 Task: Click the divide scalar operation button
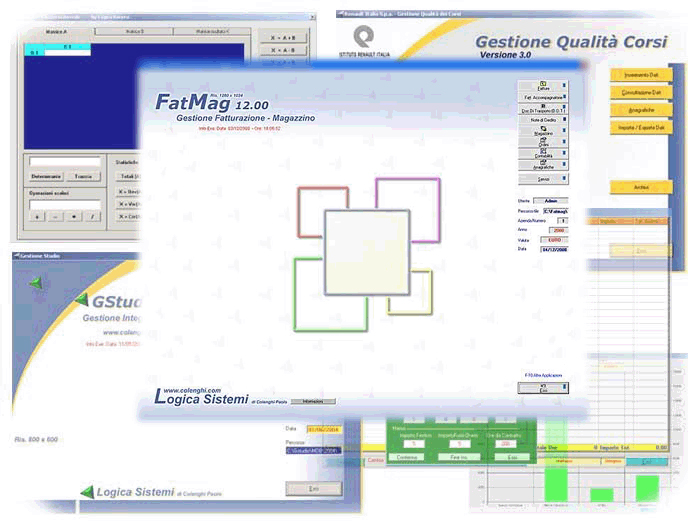(x=92, y=217)
